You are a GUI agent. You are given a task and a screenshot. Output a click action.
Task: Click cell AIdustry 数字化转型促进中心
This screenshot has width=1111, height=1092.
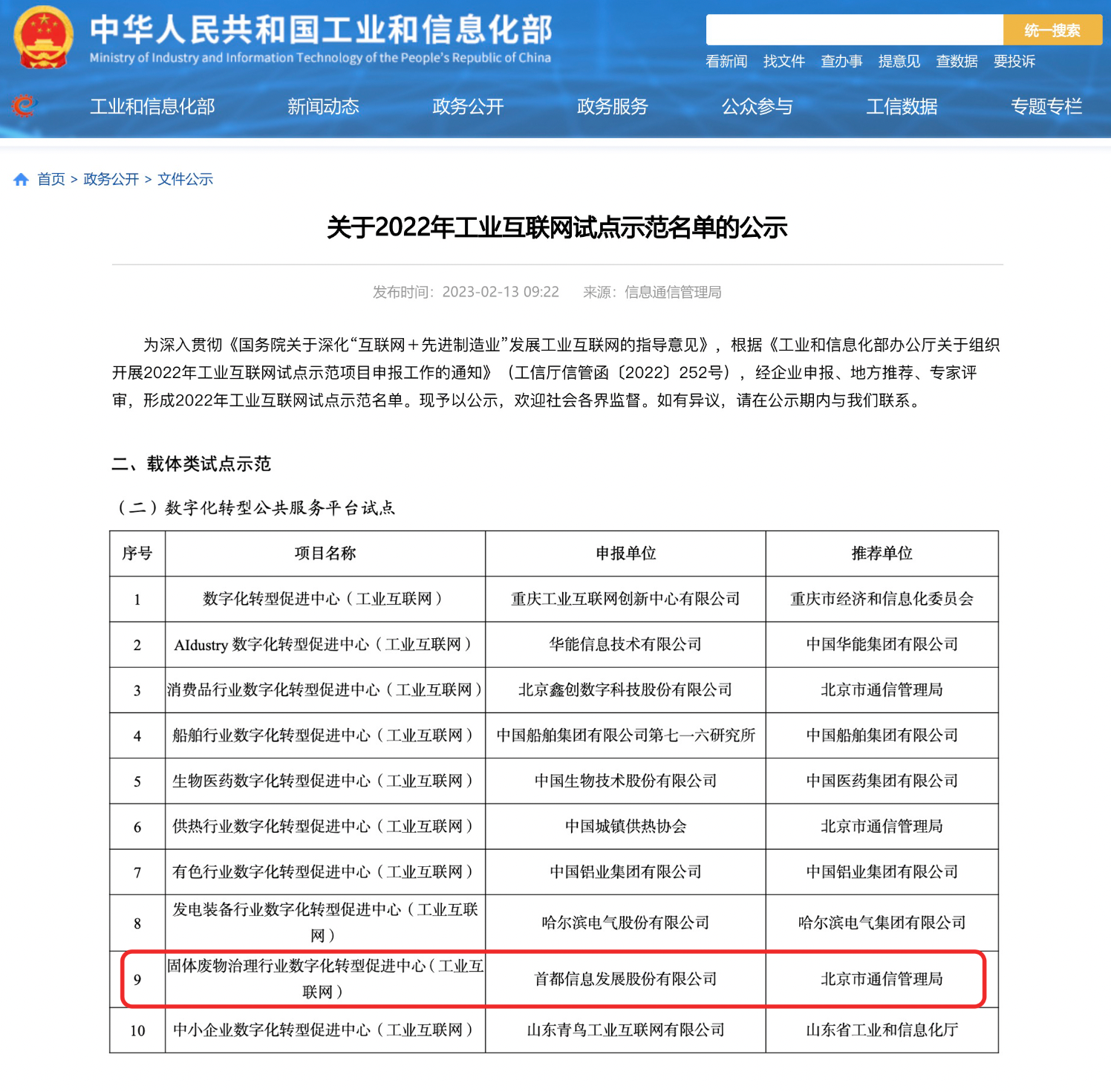tap(325, 645)
